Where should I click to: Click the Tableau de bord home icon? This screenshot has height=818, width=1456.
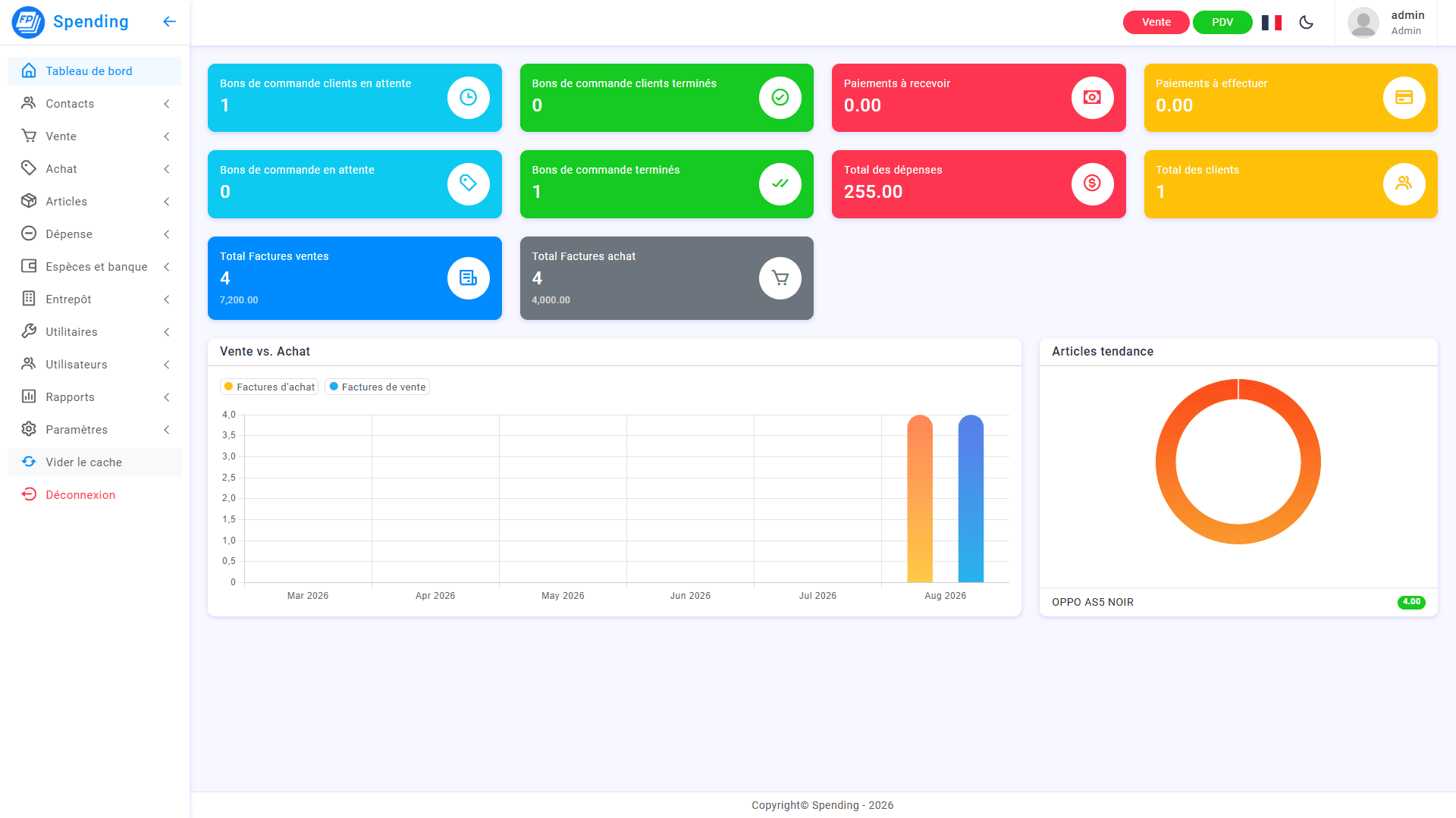pos(29,71)
